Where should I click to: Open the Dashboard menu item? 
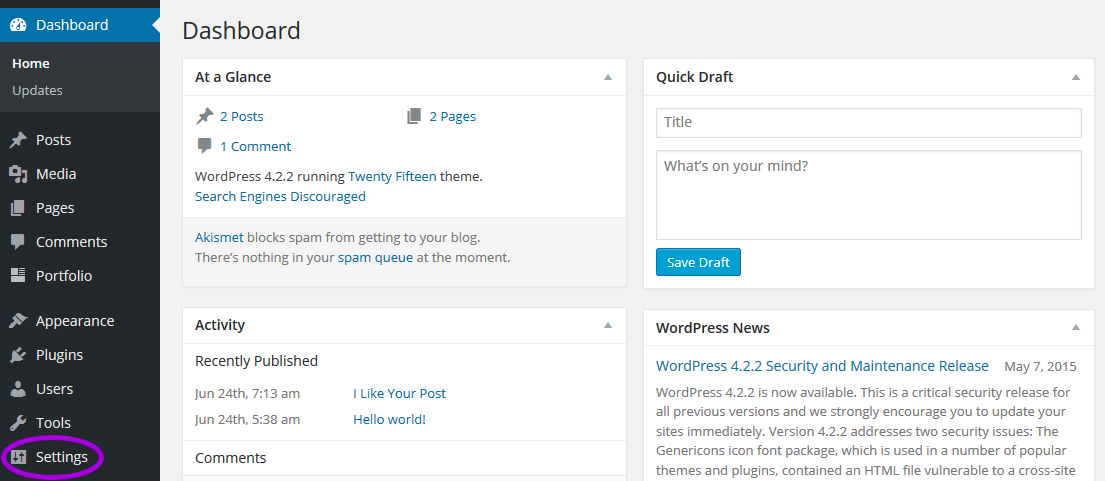coord(80,25)
